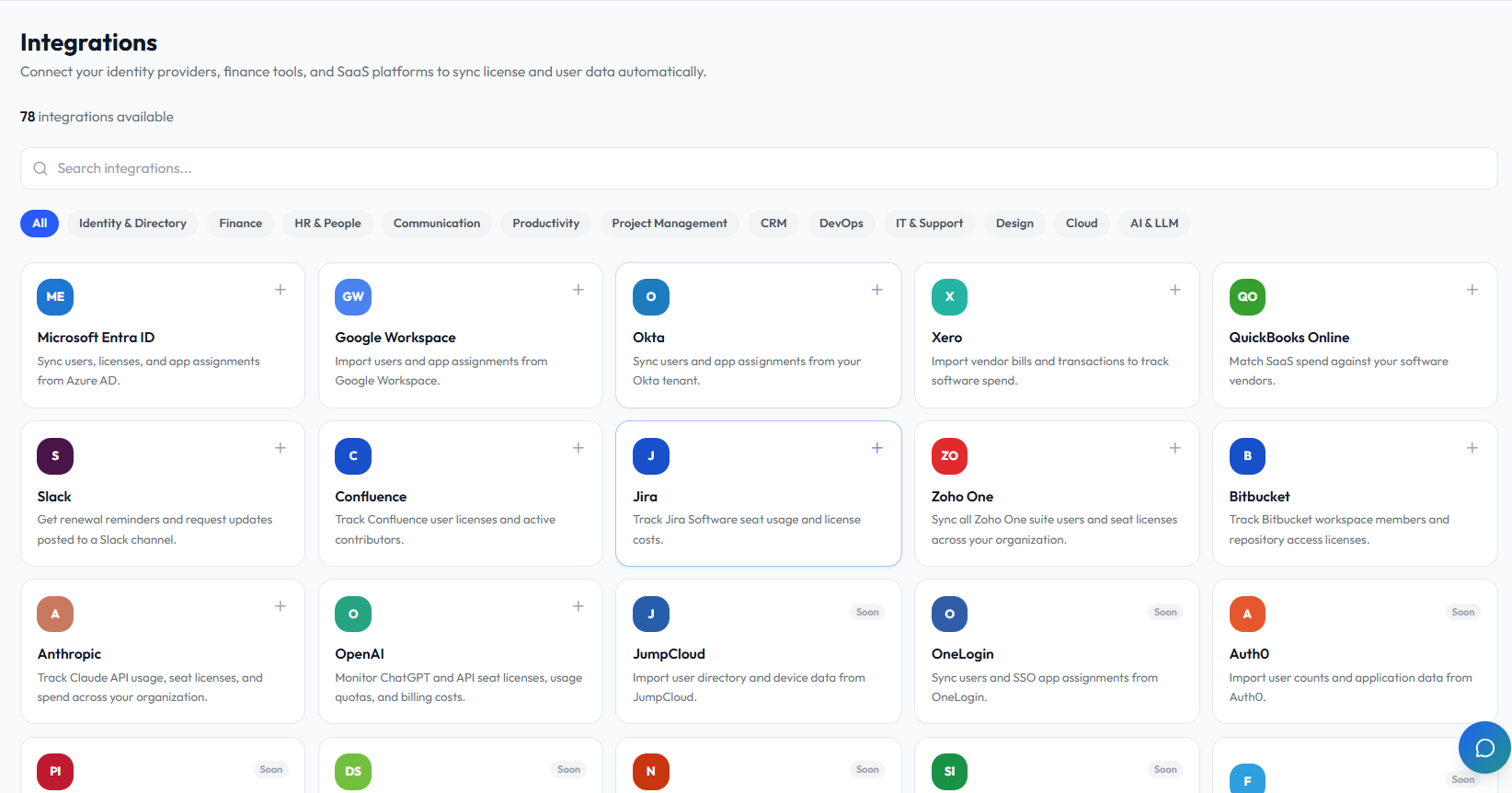
Task: Filter by Productivity category
Action: 546,224
